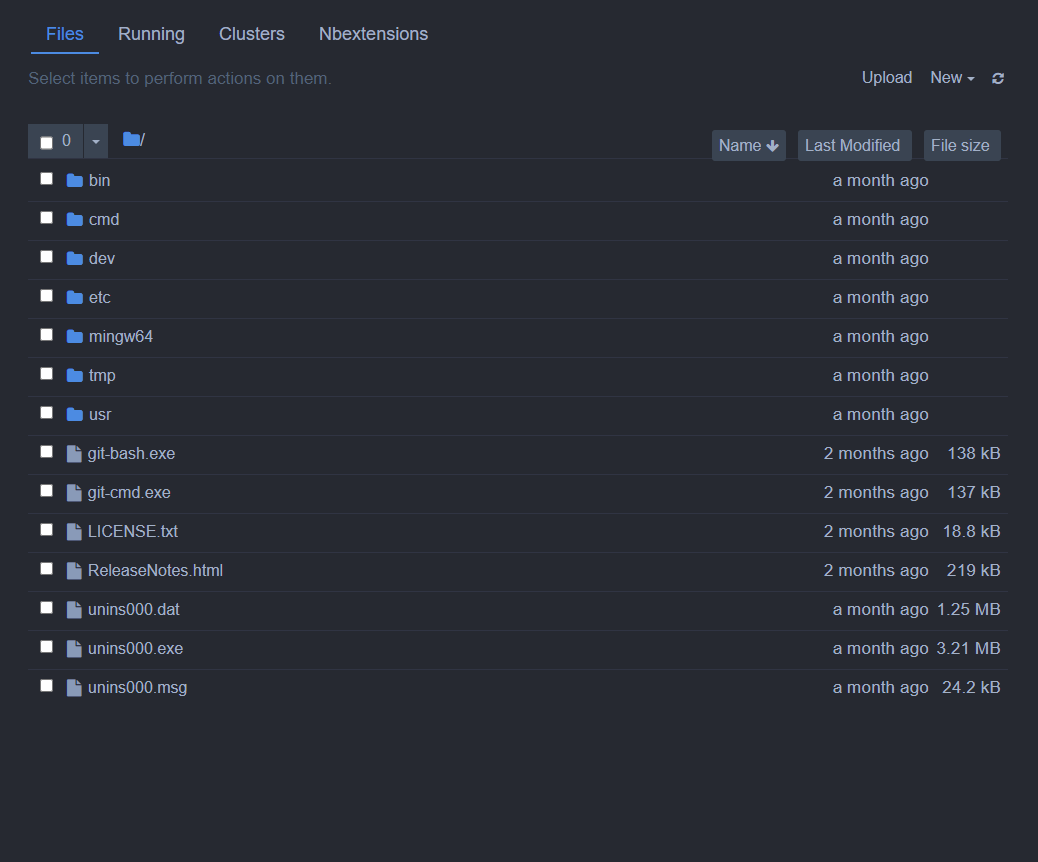Click the refresh notebook list icon
The image size is (1038, 862).
click(x=997, y=78)
